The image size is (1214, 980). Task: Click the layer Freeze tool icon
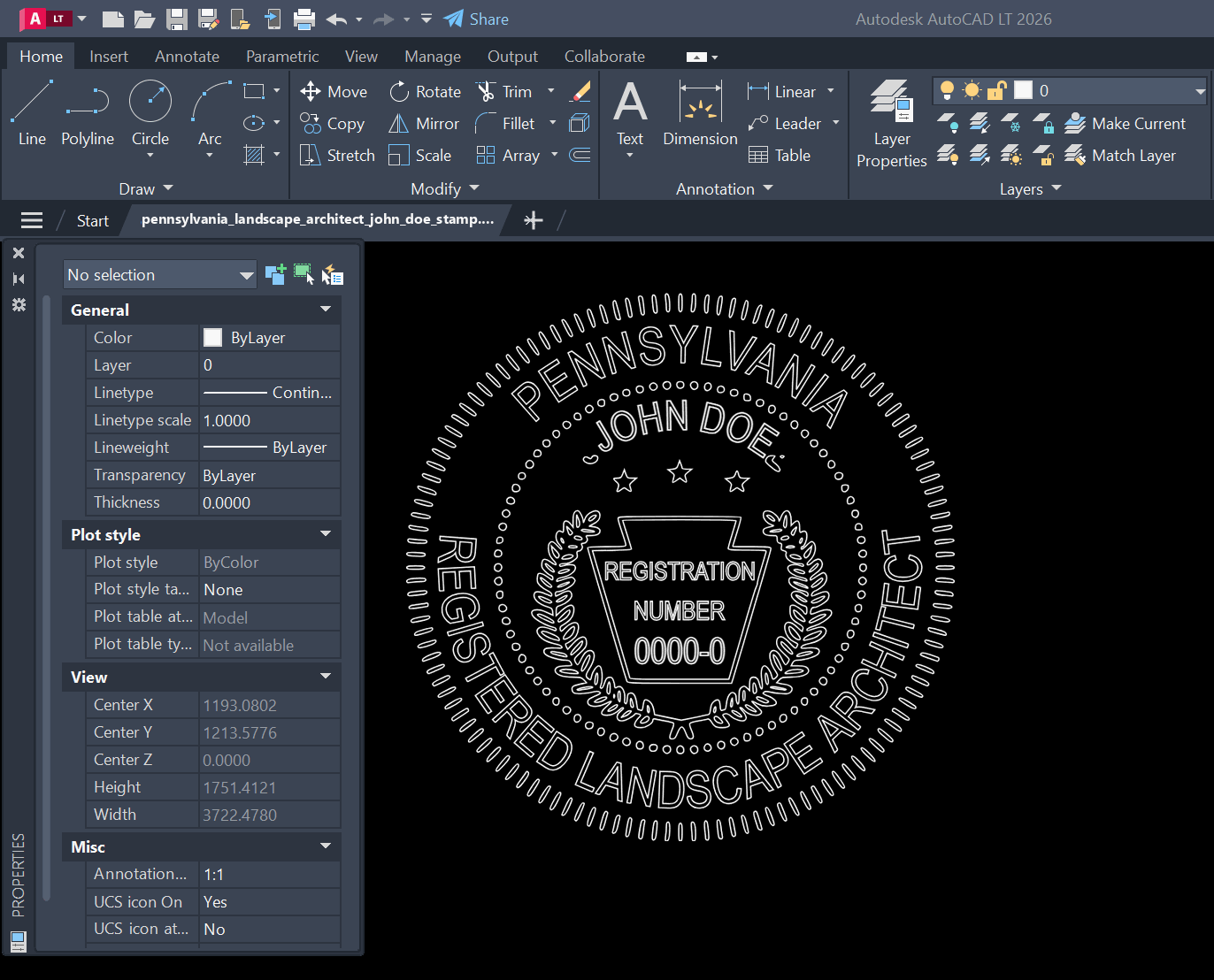click(x=1011, y=123)
